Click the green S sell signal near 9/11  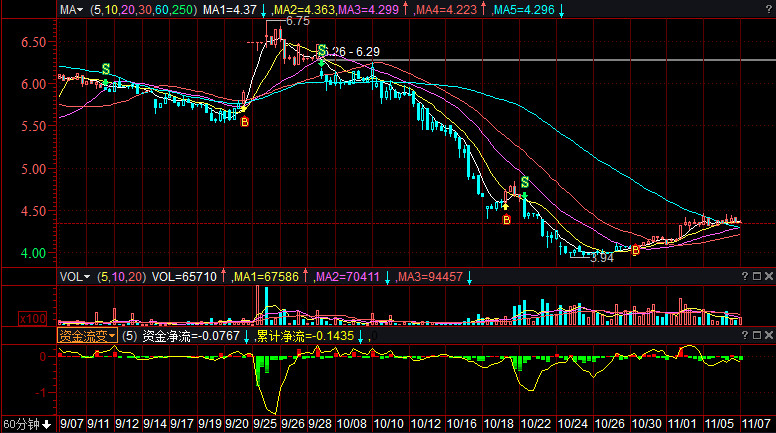(x=105, y=69)
